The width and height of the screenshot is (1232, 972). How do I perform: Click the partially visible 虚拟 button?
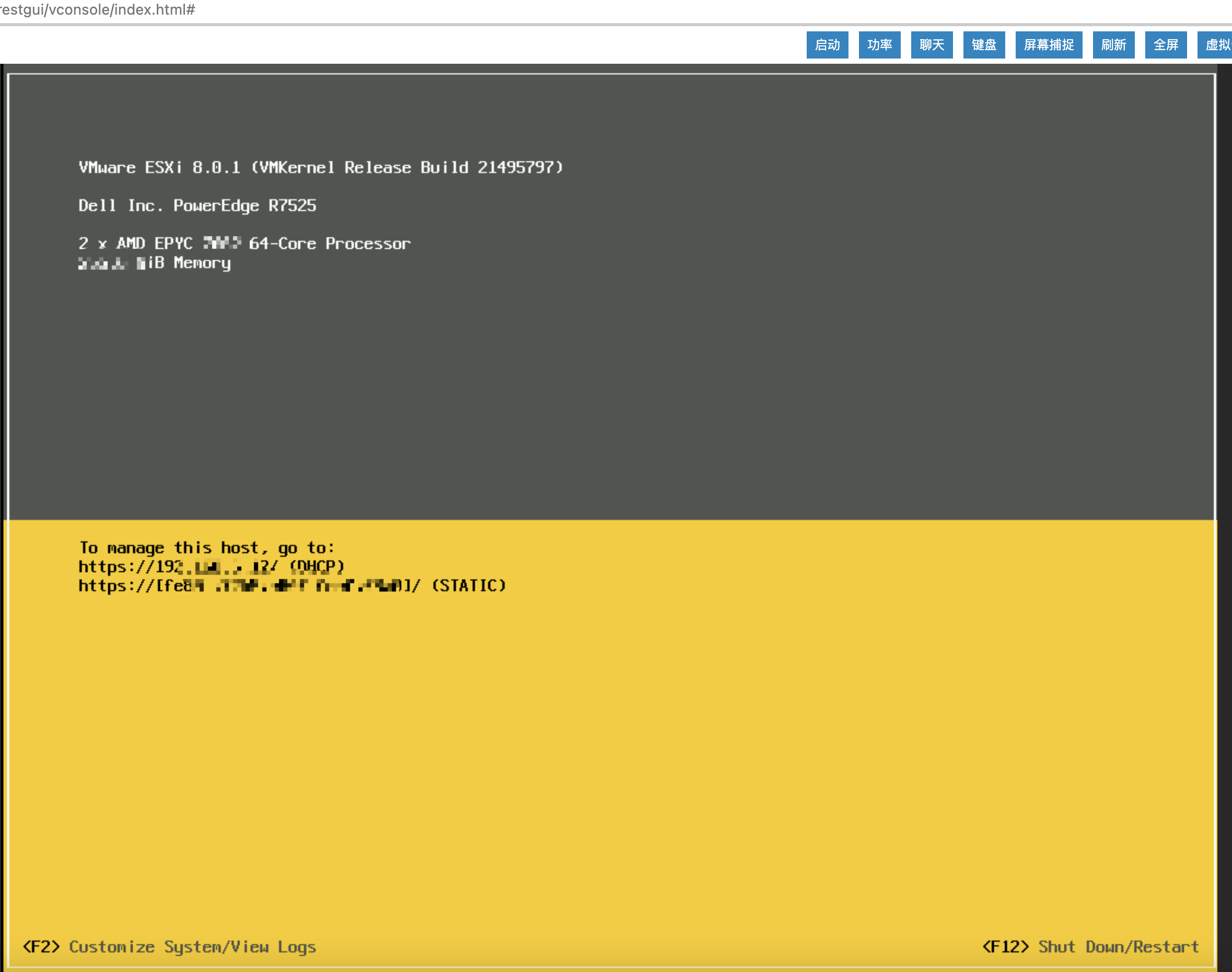click(1215, 45)
